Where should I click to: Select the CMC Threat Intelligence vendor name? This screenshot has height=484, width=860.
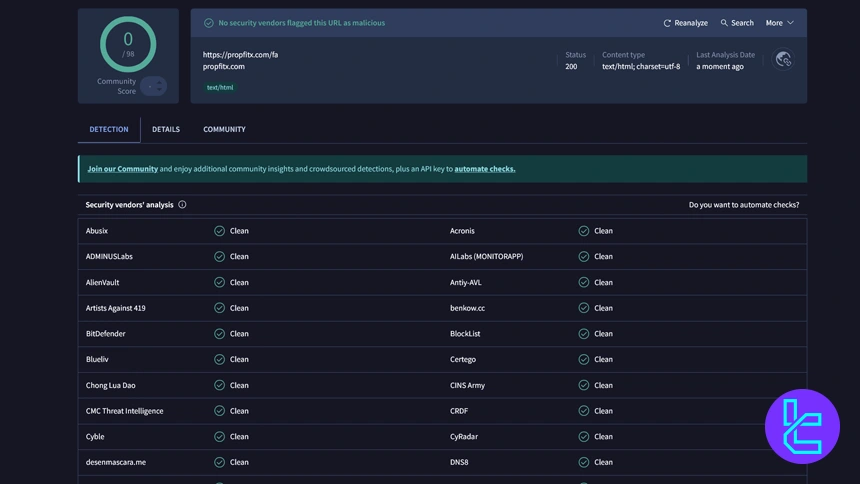click(125, 411)
